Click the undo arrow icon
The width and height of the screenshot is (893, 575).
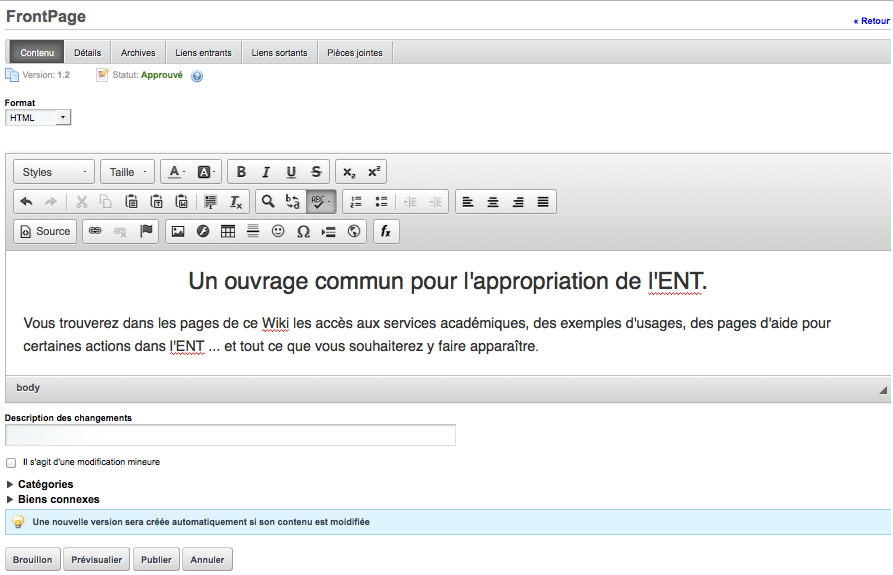tap(27, 202)
